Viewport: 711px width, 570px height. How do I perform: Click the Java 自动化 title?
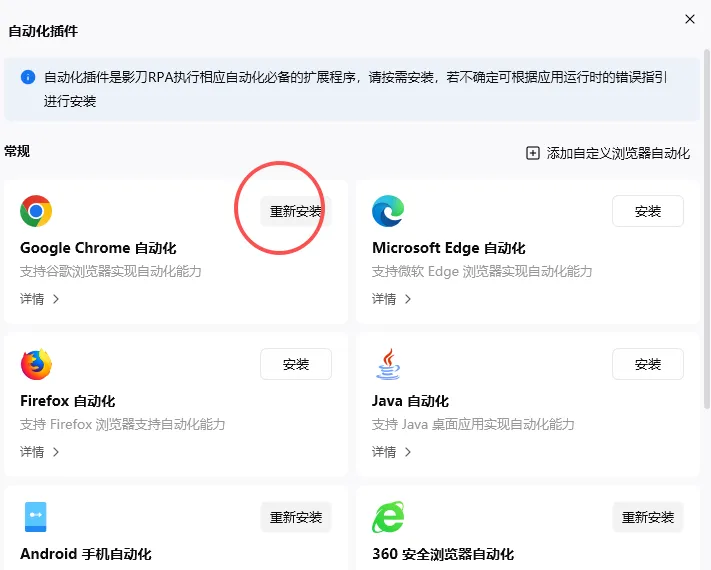[410, 401]
